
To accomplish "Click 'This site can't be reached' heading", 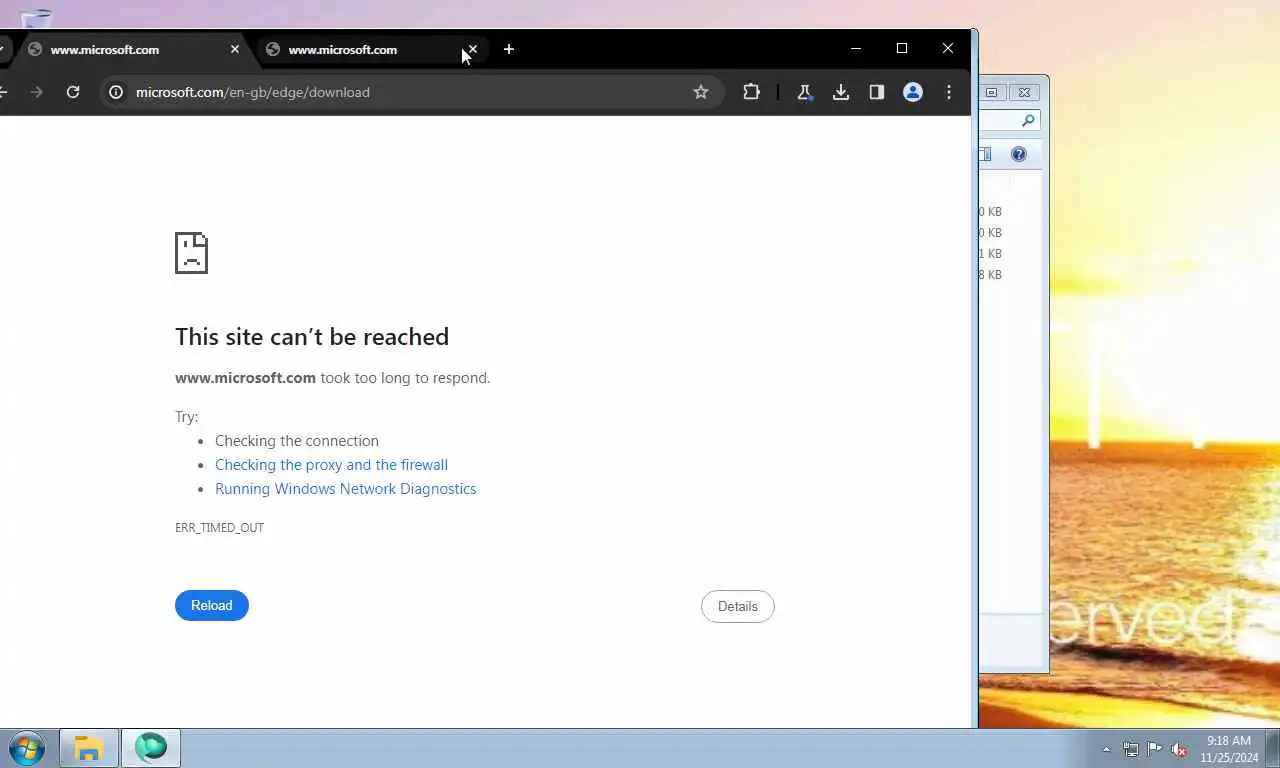I will 312,337.
